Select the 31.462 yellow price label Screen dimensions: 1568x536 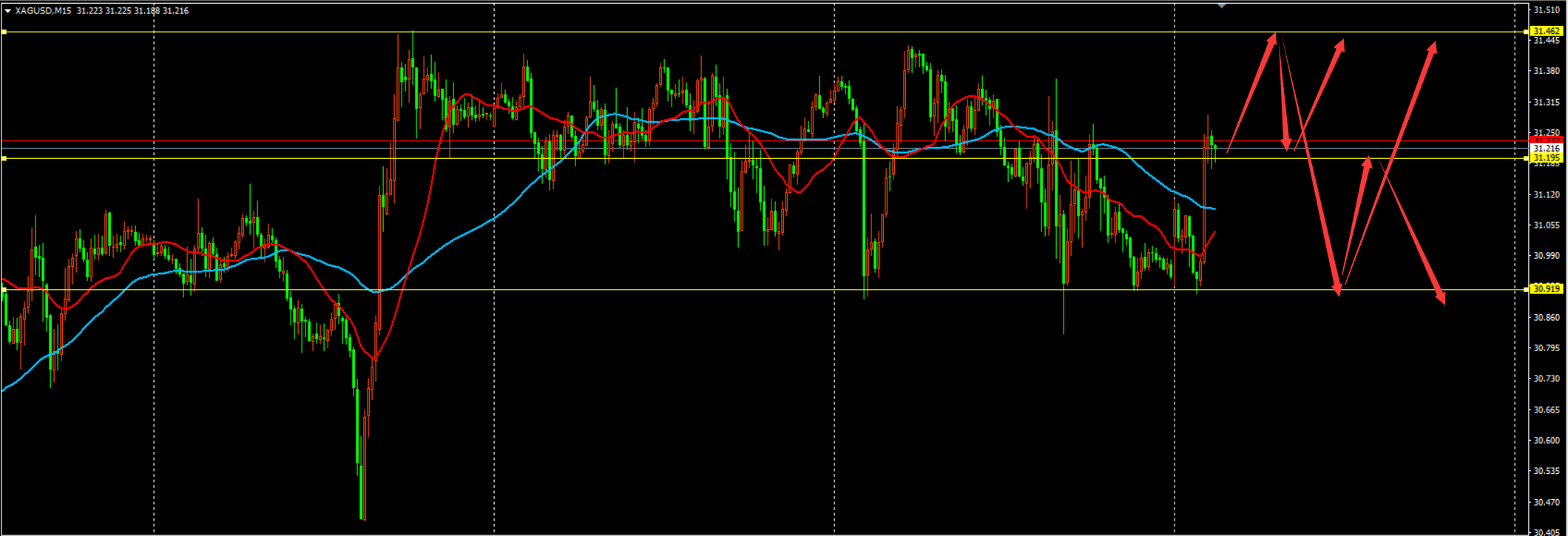point(1547,32)
